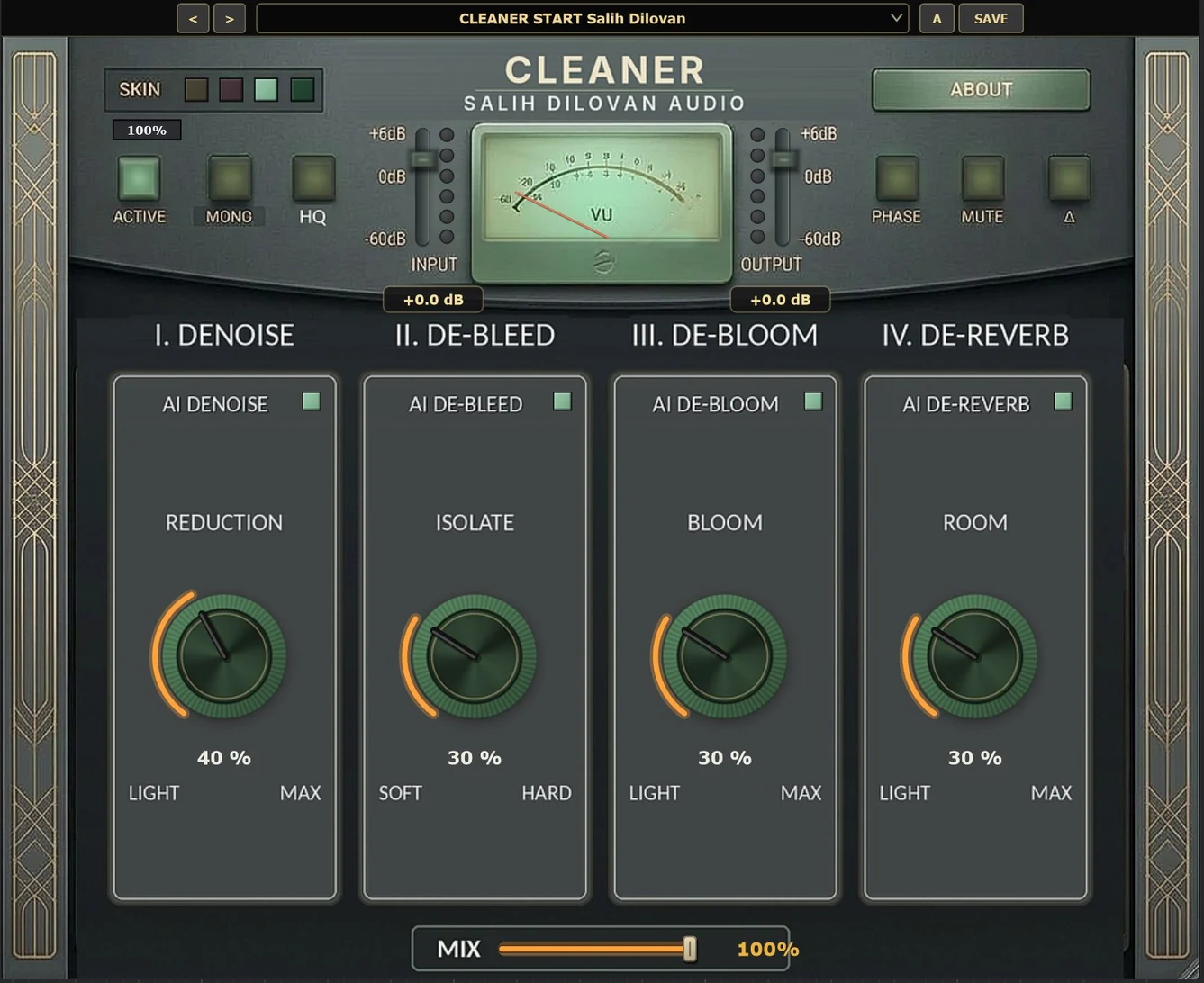Viewport: 1204px width, 983px height.
Task: Click the IV. DE-REVERB section heading
Action: (975, 335)
